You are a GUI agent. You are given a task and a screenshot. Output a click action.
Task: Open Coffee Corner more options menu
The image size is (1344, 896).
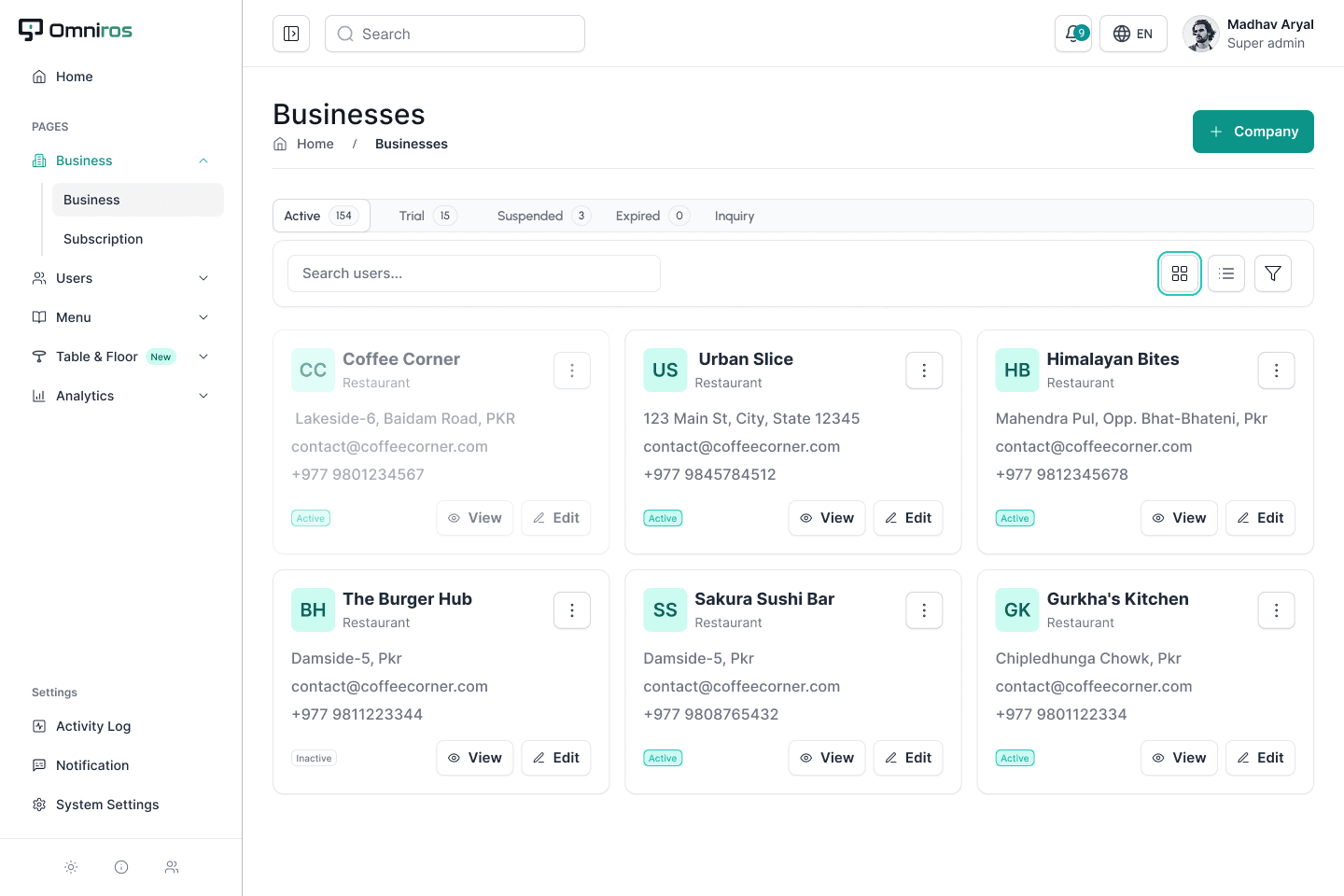572,371
